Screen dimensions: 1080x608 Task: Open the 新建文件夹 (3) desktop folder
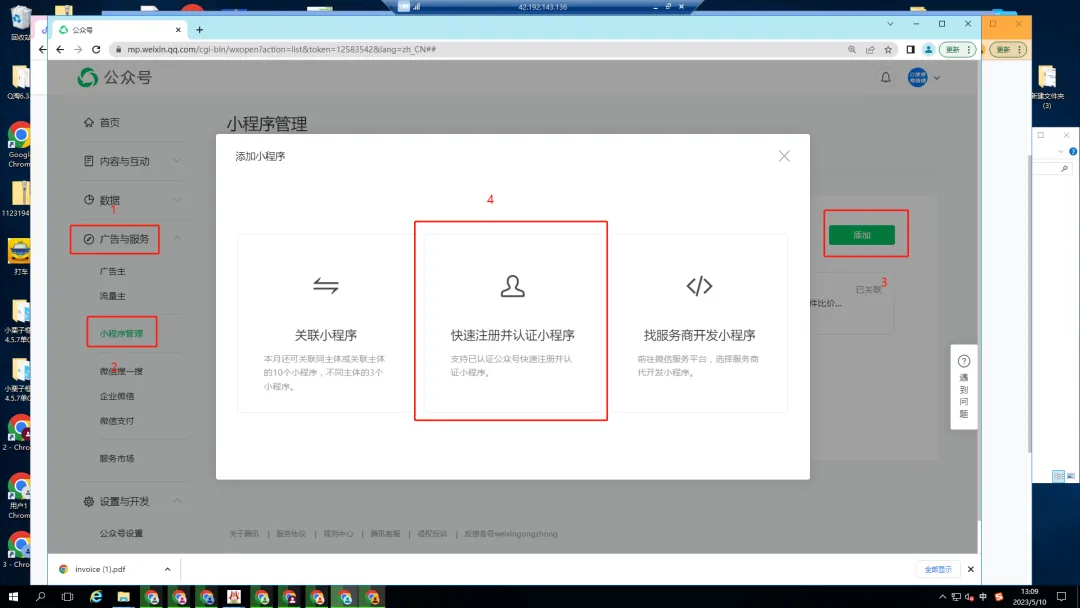pyautogui.click(x=1047, y=87)
